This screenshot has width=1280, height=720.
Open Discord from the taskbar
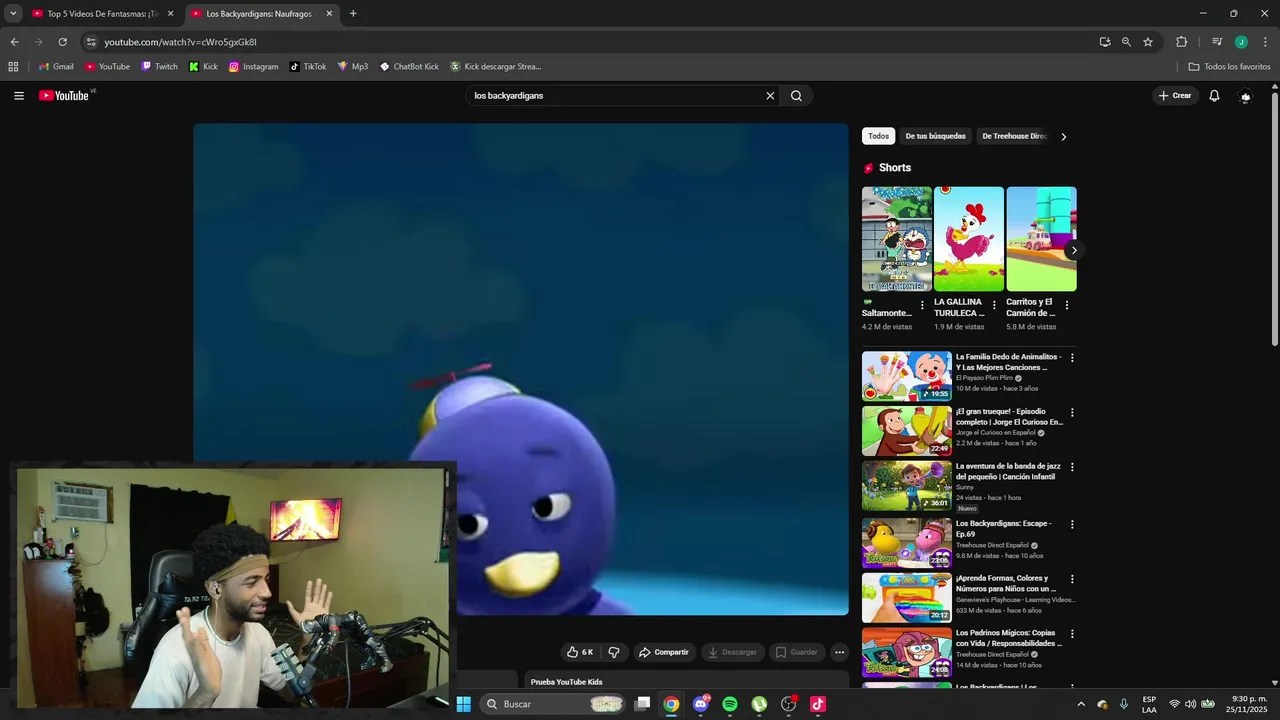pos(701,704)
